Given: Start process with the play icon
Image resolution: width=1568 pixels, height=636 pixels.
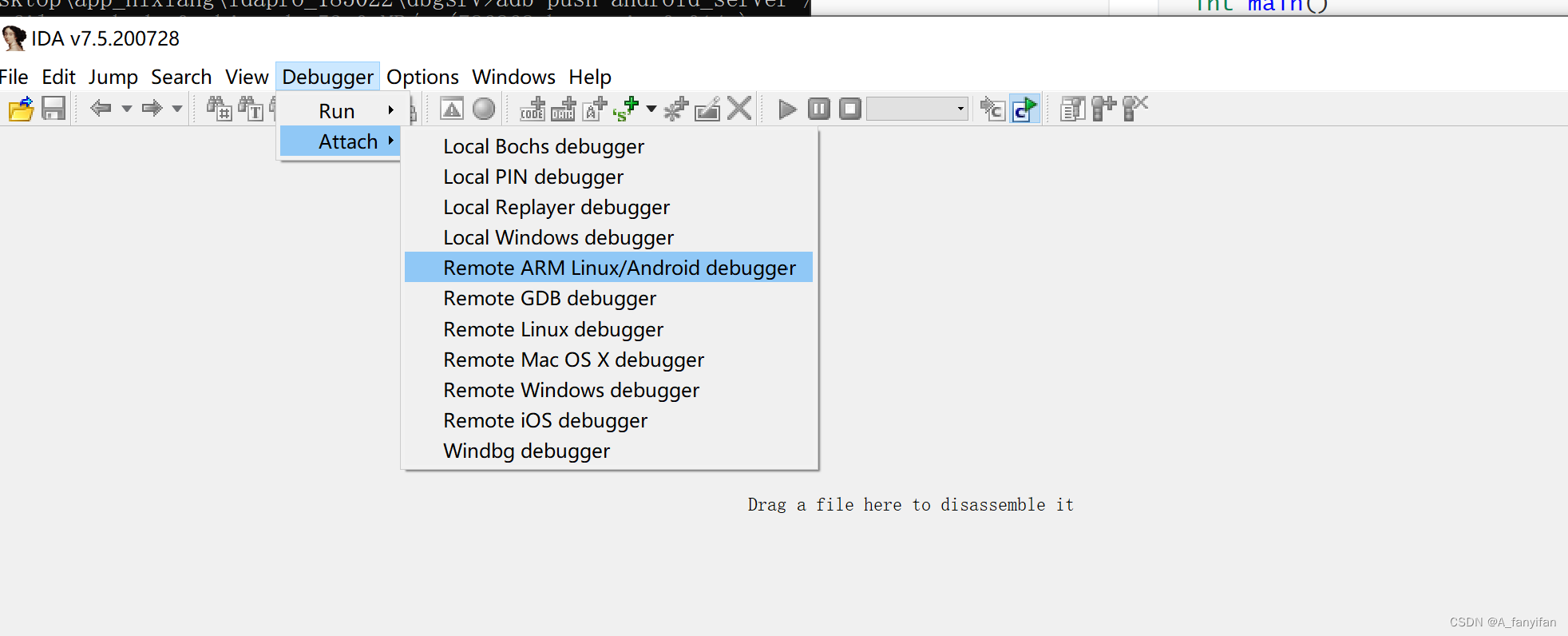Looking at the screenshot, I should pos(787,109).
